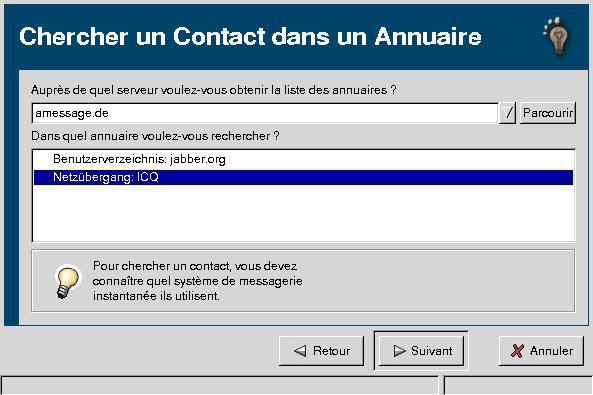The image size is (593, 395).
Task: Click the right status bar panel
Action: (x=518, y=386)
